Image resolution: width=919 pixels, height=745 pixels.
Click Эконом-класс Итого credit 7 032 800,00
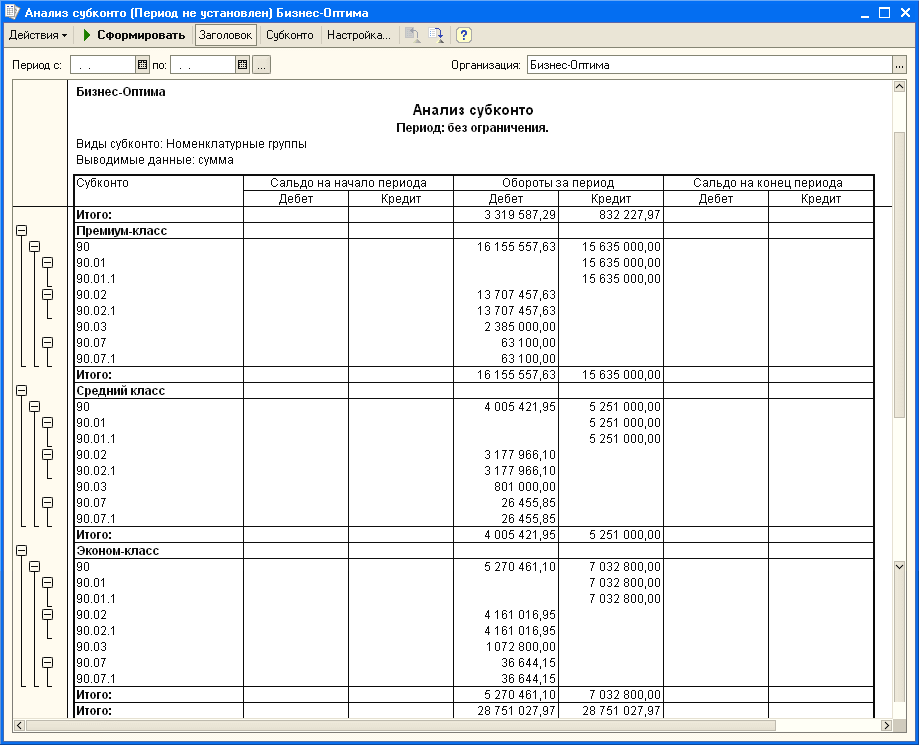click(625, 695)
